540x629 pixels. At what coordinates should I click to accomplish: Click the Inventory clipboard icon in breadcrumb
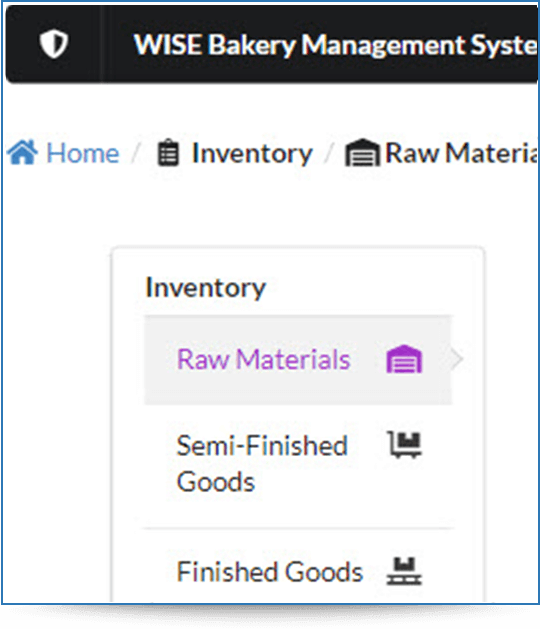coord(168,152)
